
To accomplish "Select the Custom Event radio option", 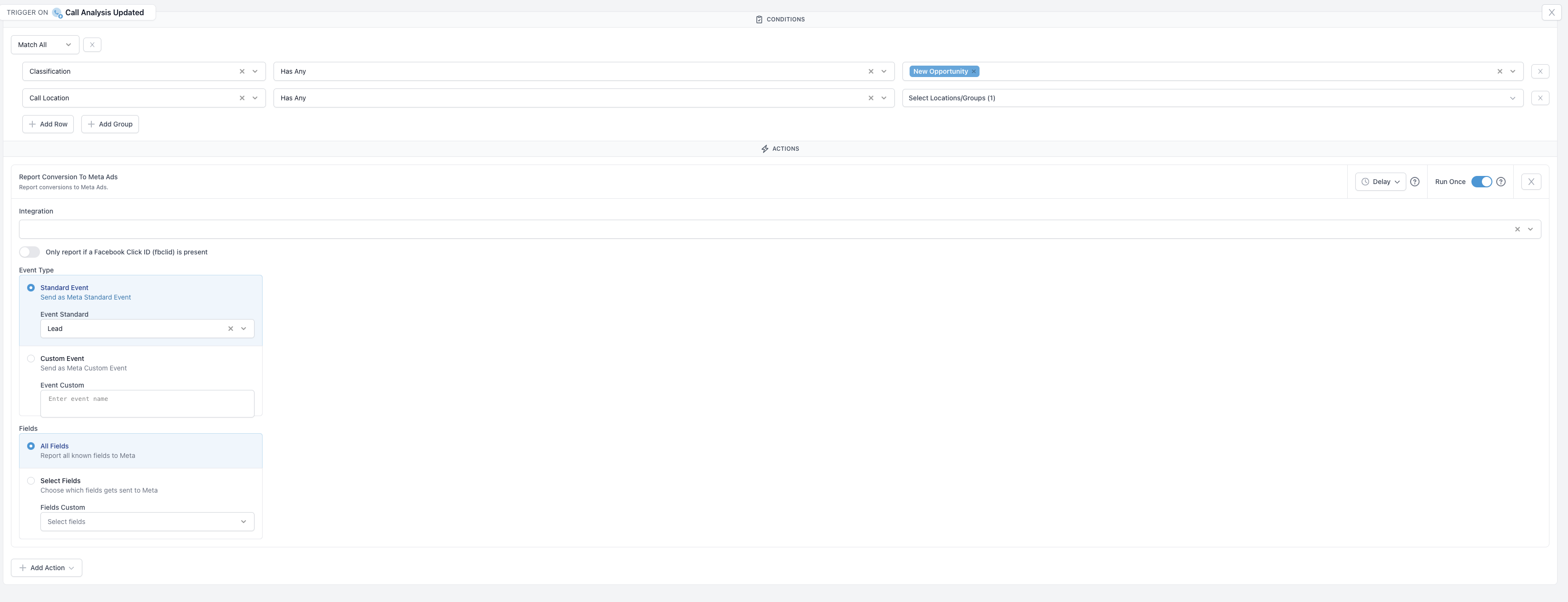I will [30, 359].
